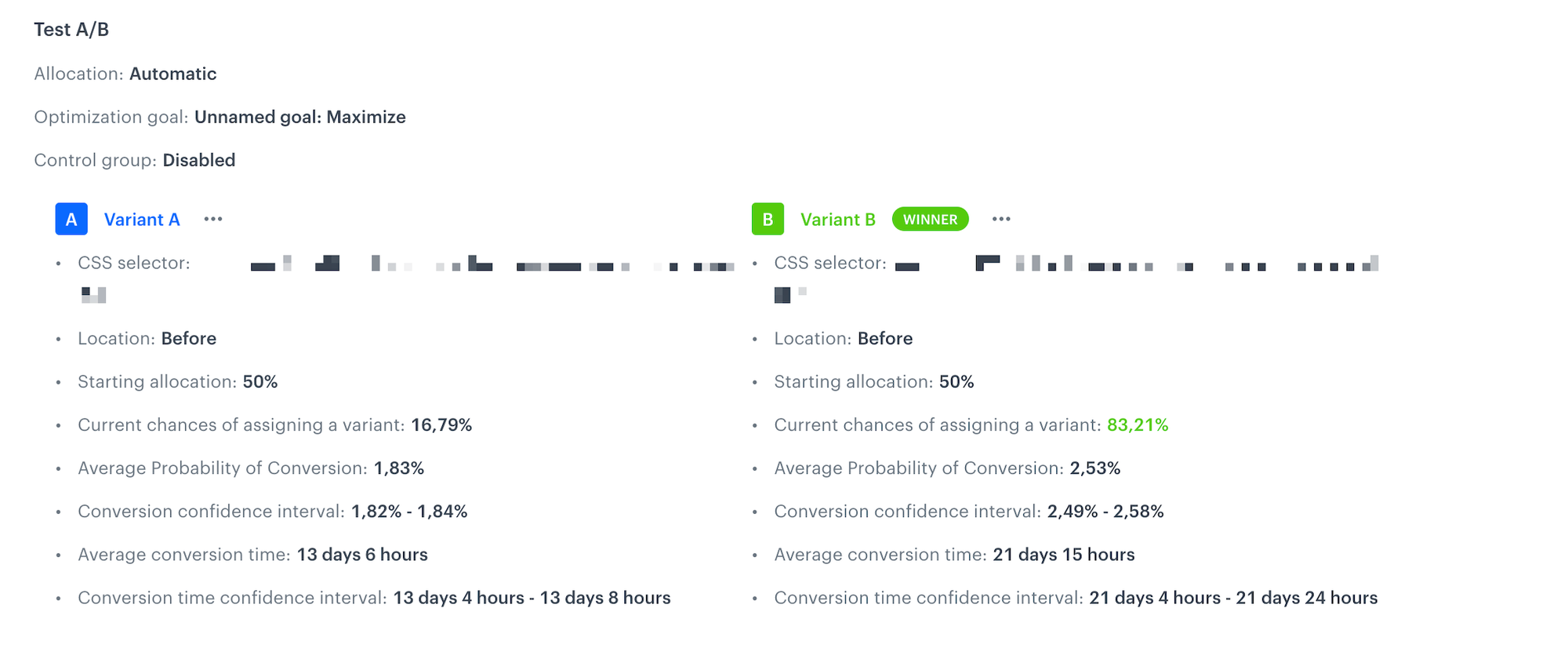
Task: Expand the ellipsis dropdown beside Variant B
Action: pyautogui.click(x=1001, y=219)
